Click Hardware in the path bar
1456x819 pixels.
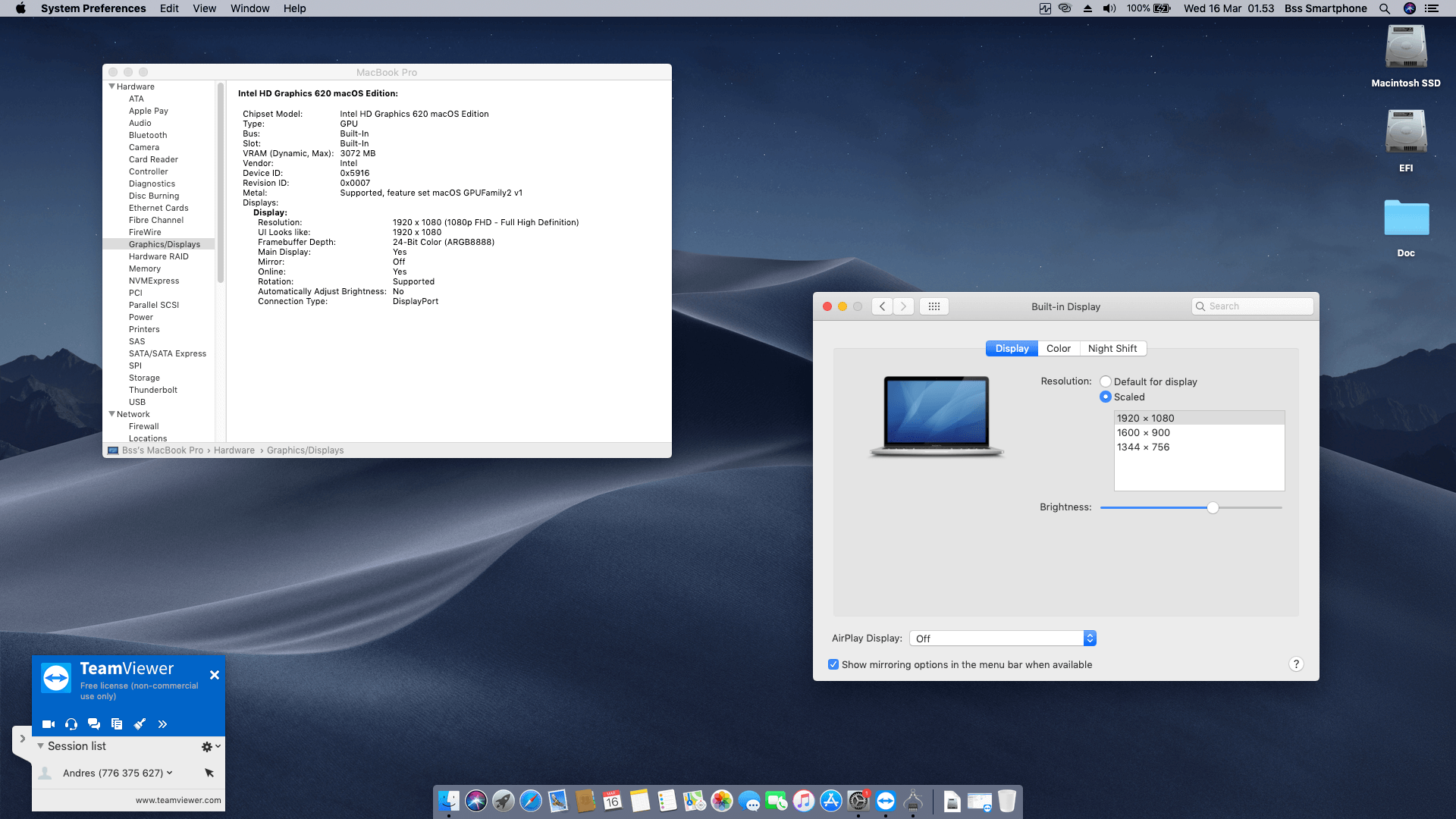(234, 450)
